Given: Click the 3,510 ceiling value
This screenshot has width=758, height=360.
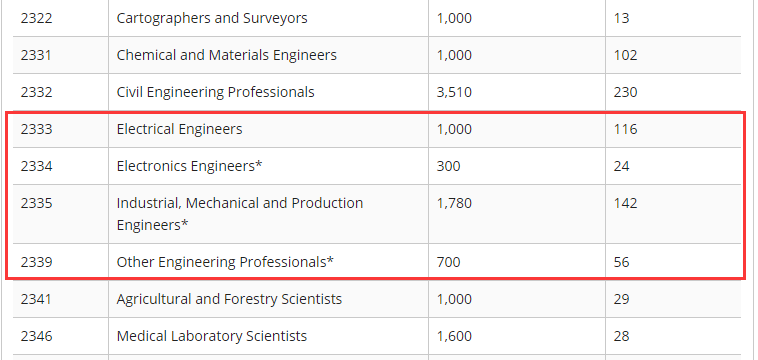Looking at the screenshot, I should [x=454, y=92].
